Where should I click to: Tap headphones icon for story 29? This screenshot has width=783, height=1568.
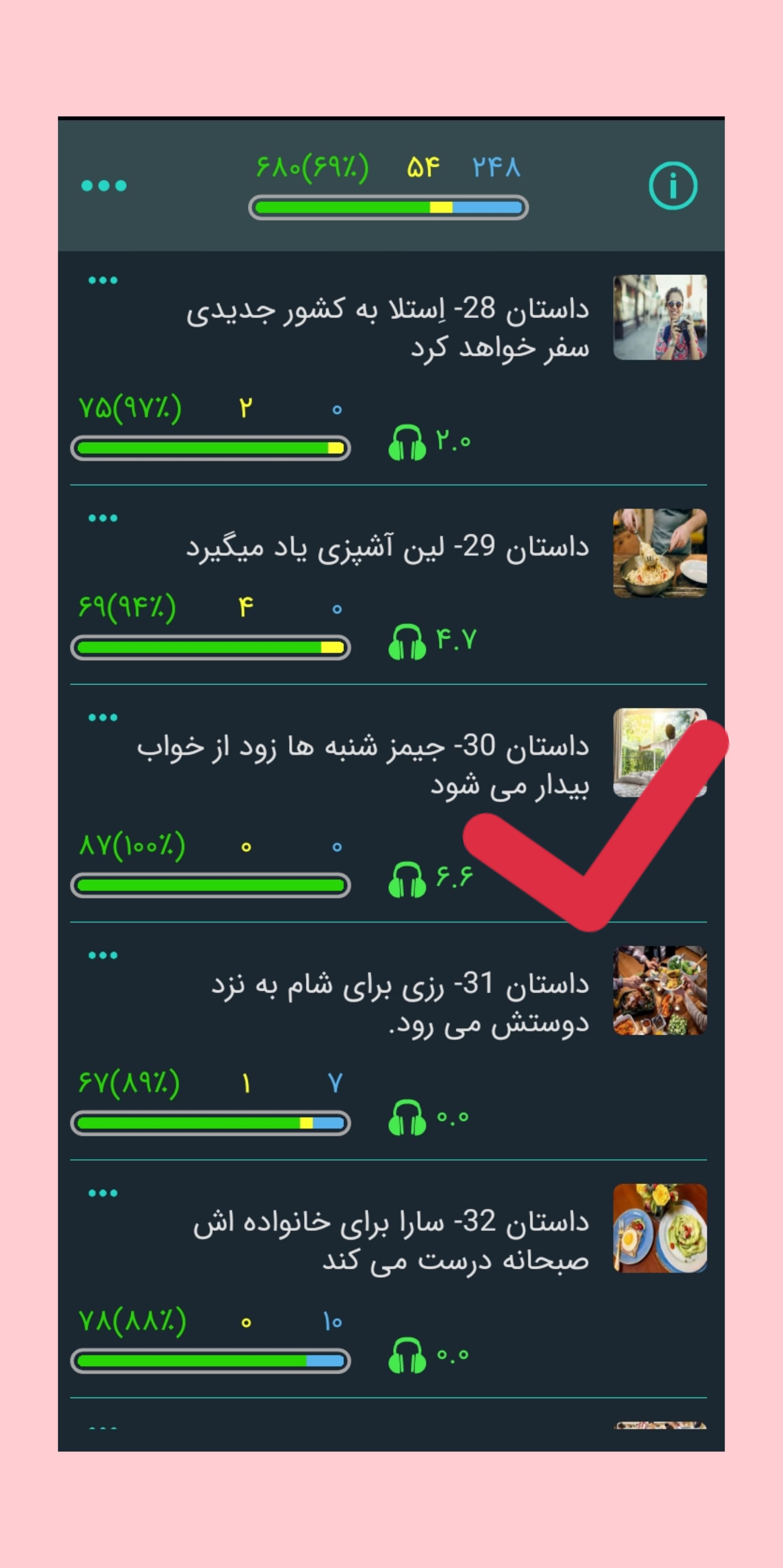(x=407, y=642)
